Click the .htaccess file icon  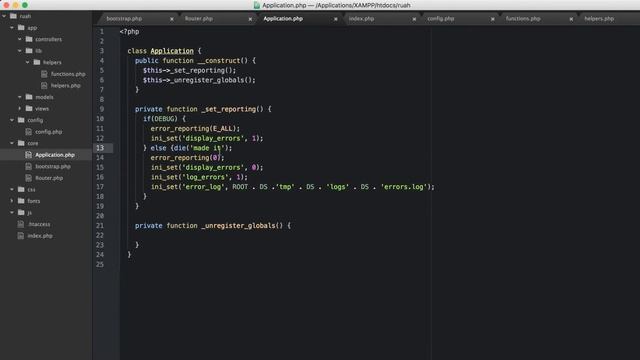21,224
